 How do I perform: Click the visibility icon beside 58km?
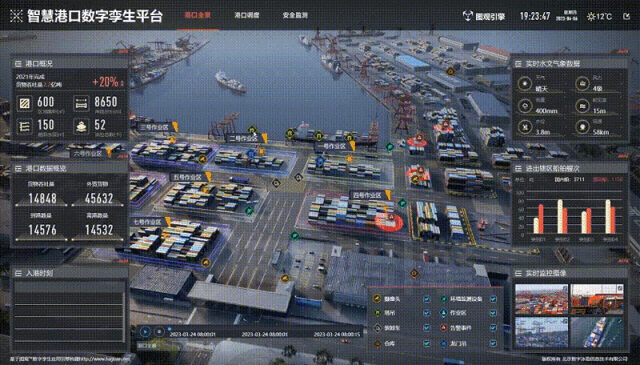coord(582,127)
